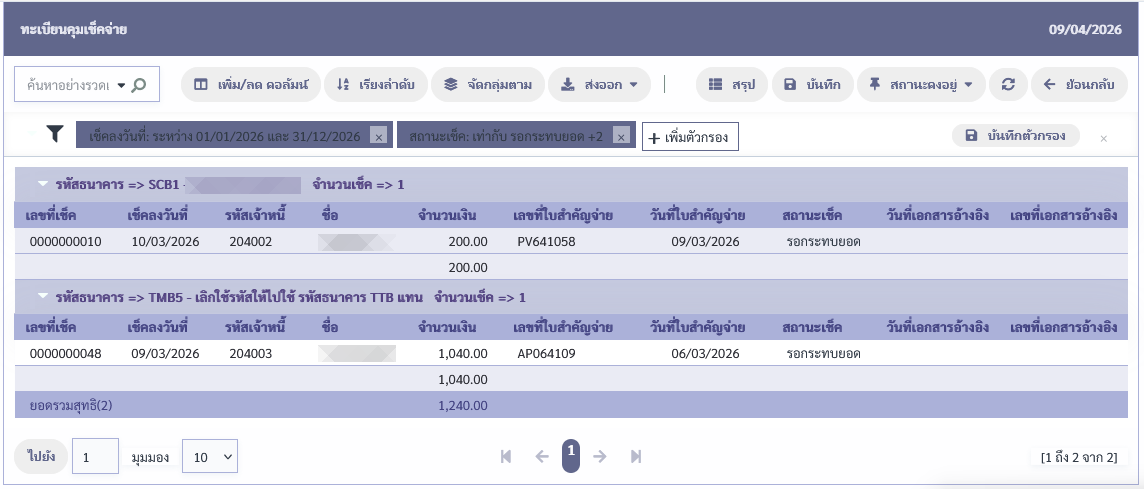This screenshot has height=489, width=1144.
Task: Collapse the TMB5 bank group
Action: point(43,297)
